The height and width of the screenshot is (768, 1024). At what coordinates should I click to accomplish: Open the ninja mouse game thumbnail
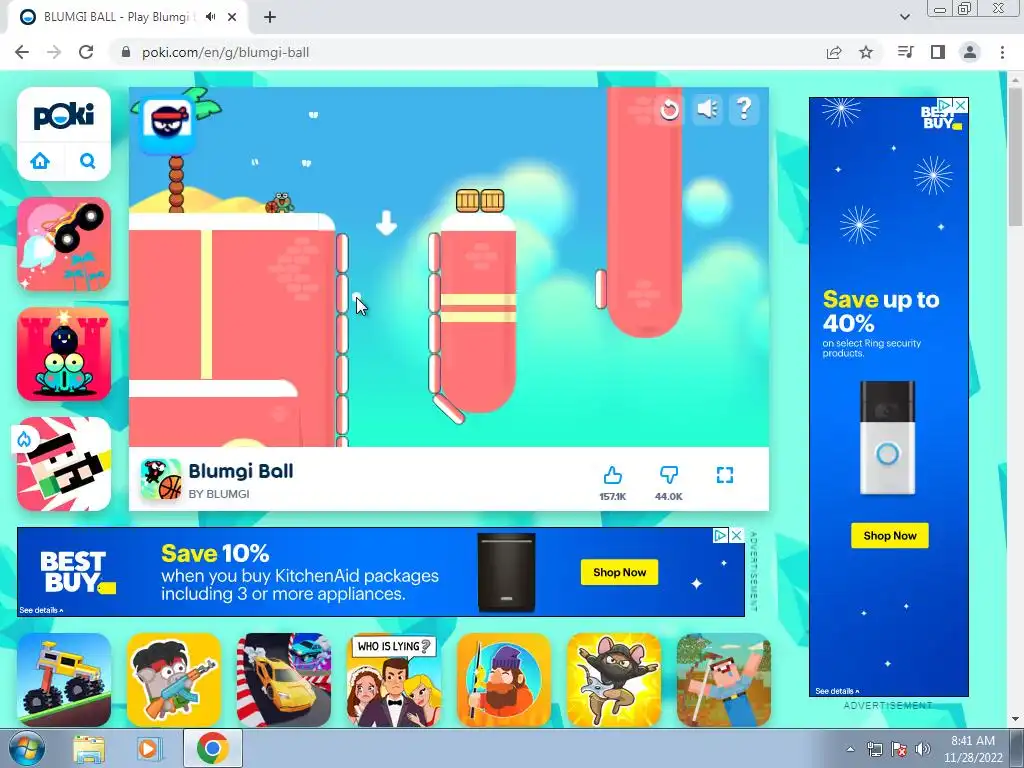click(614, 679)
